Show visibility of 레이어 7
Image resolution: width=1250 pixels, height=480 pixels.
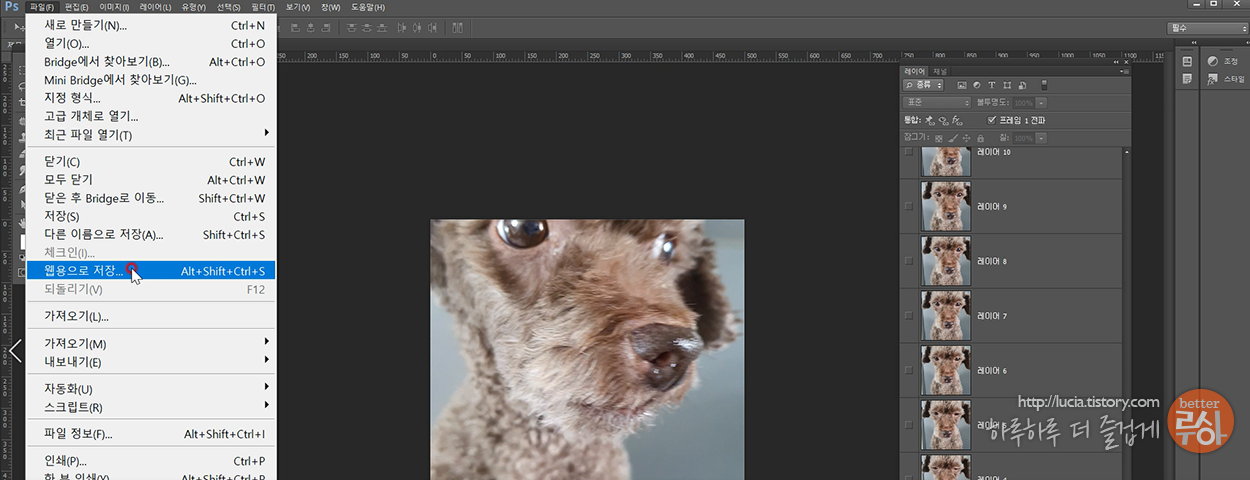[x=908, y=315]
